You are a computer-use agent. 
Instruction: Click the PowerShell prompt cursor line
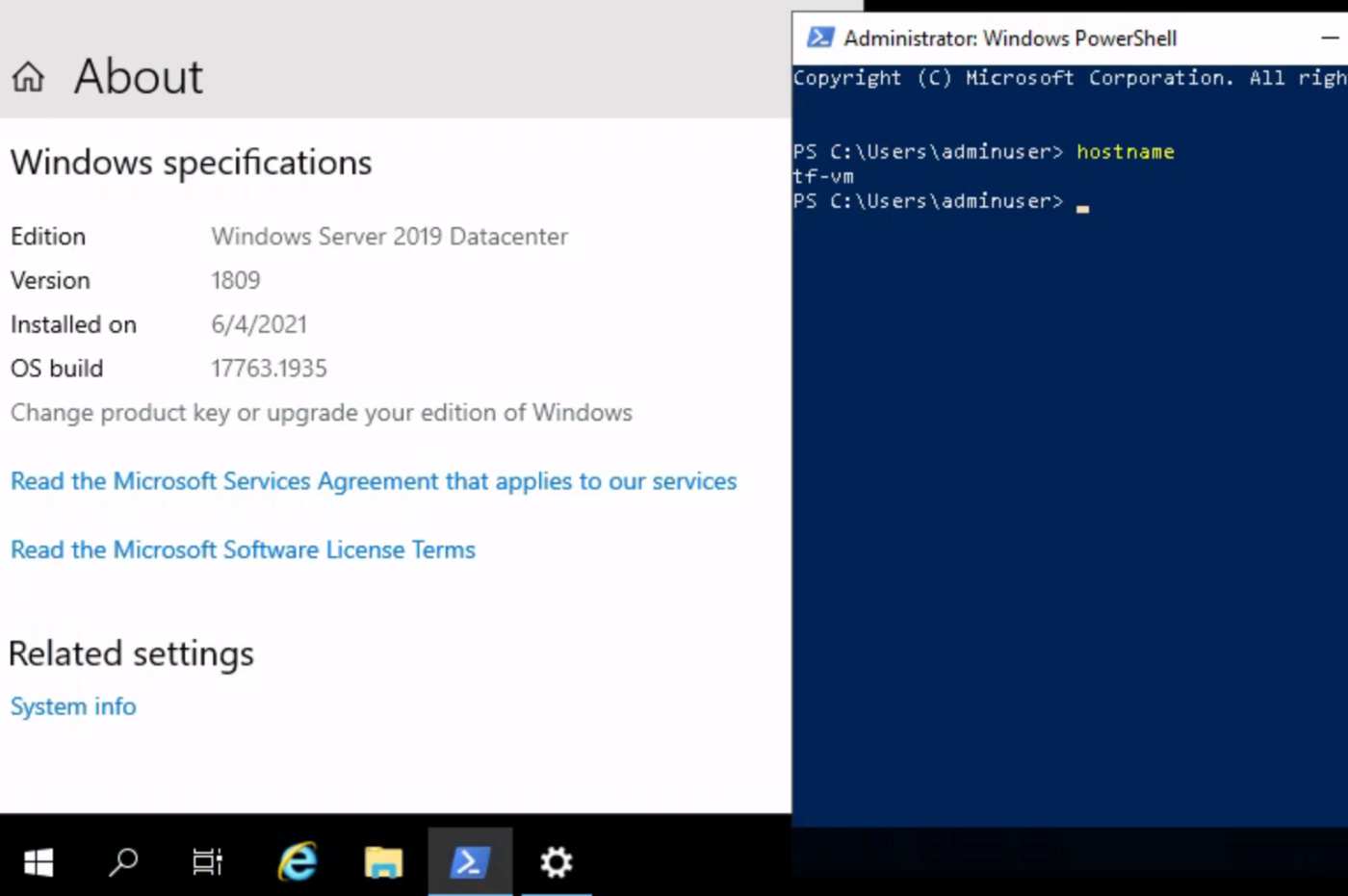941,201
